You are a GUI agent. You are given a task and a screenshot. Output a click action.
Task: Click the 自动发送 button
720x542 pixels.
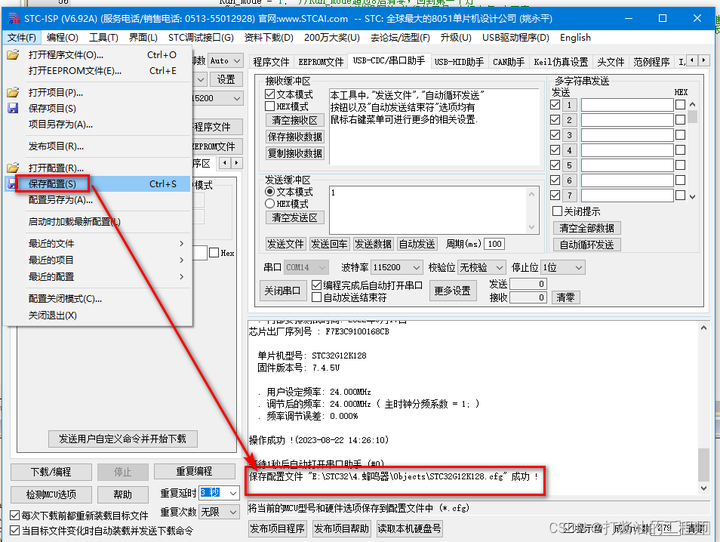(x=416, y=244)
